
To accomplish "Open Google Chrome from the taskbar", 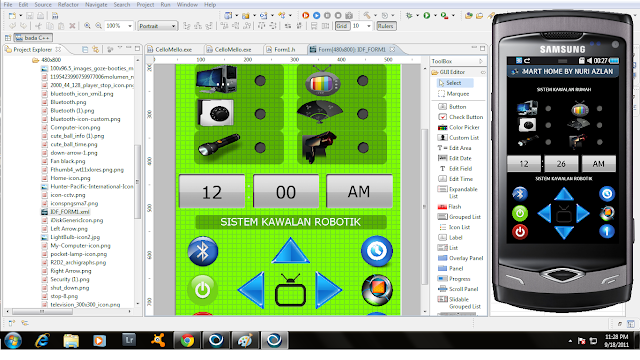I will point(187,340).
